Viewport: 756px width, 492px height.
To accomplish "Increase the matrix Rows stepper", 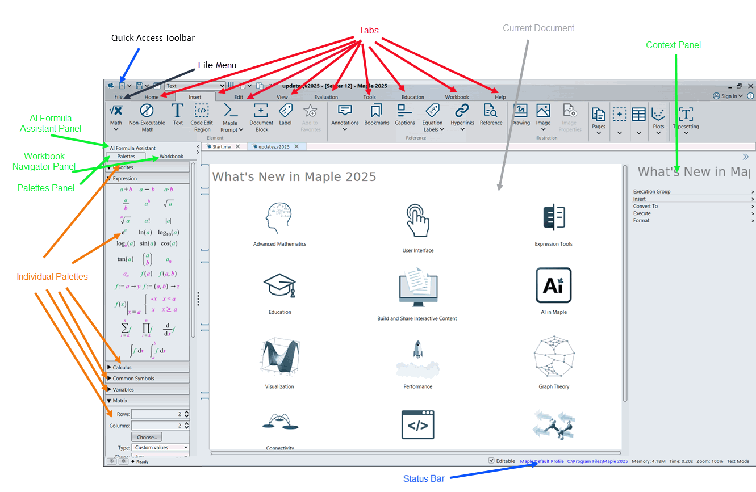I will click(x=187, y=410).
